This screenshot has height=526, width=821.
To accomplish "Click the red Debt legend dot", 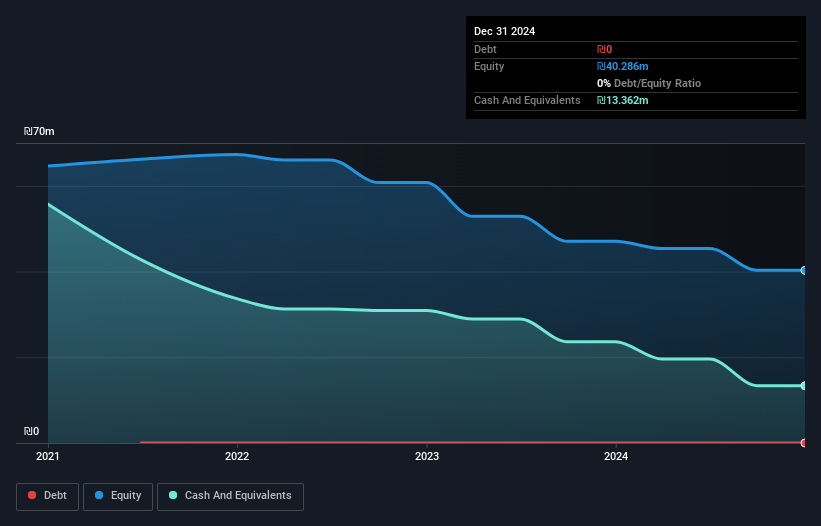I will pos(32,495).
